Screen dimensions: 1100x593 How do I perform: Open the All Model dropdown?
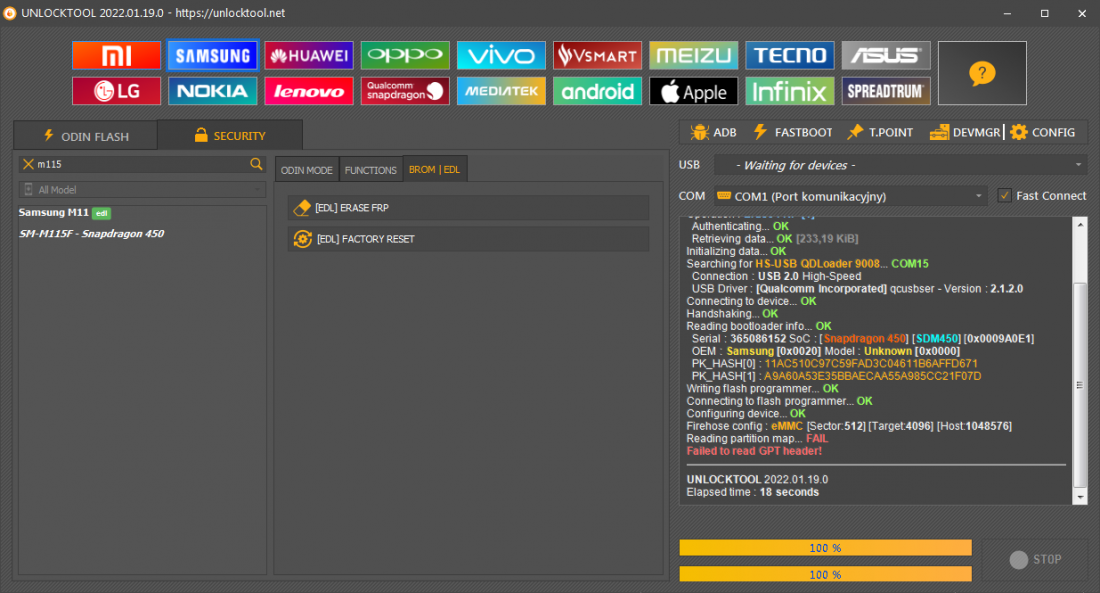click(x=142, y=189)
